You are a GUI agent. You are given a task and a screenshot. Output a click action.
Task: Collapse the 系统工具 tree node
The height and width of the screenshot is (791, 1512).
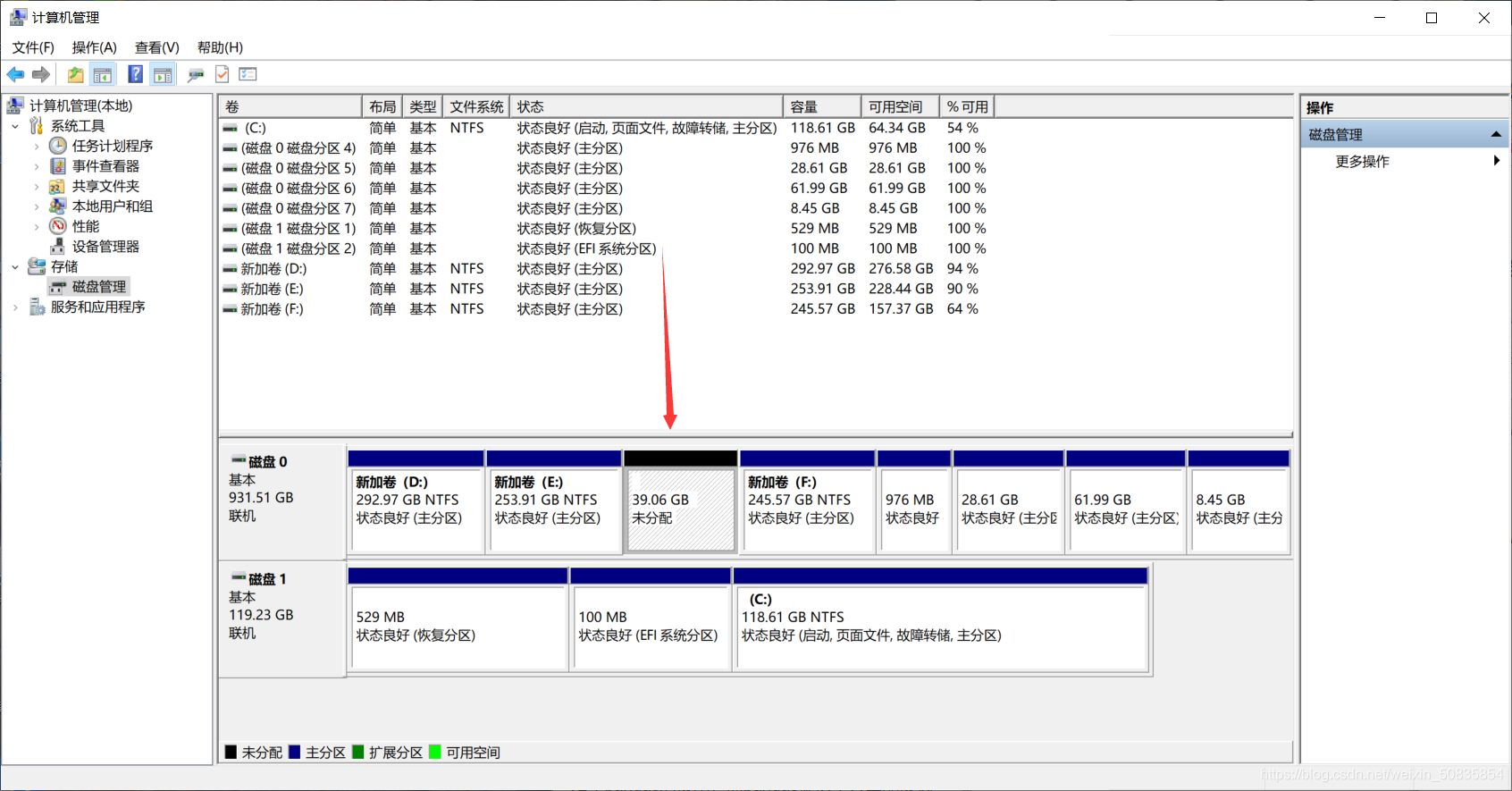tap(15, 126)
